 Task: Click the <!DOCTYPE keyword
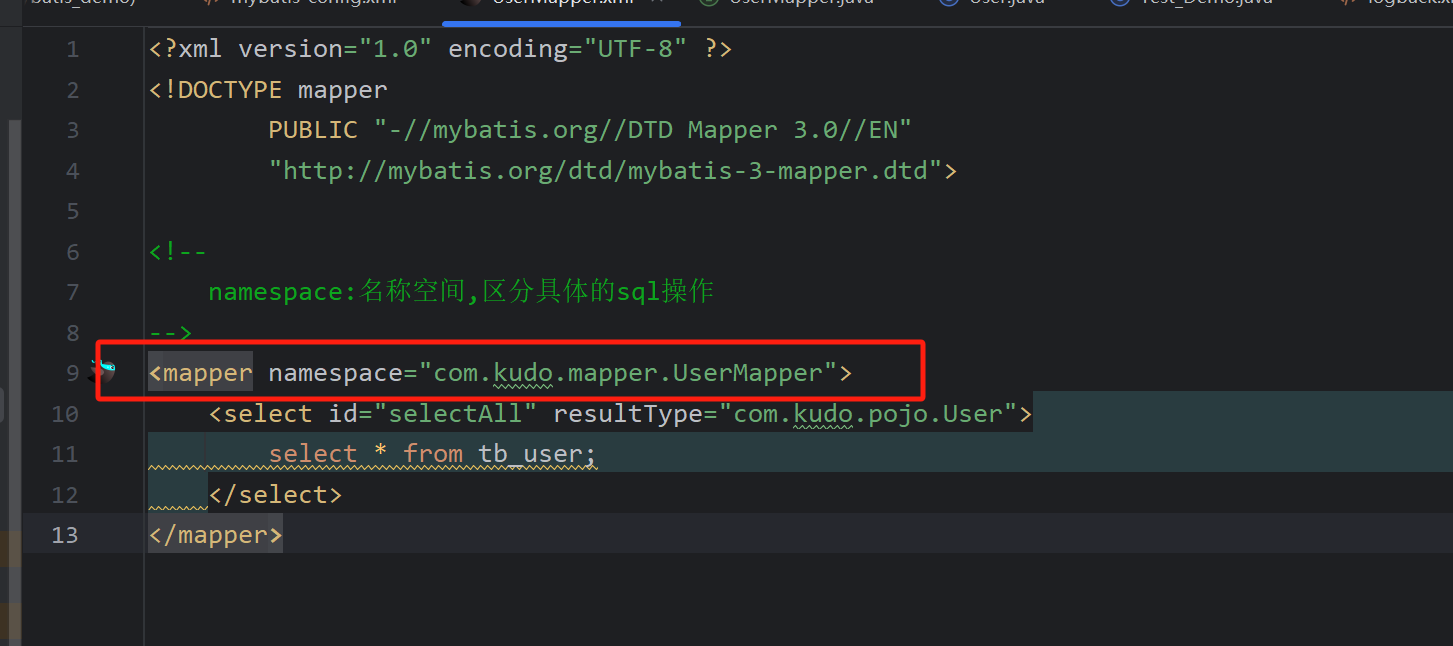point(216,90)
